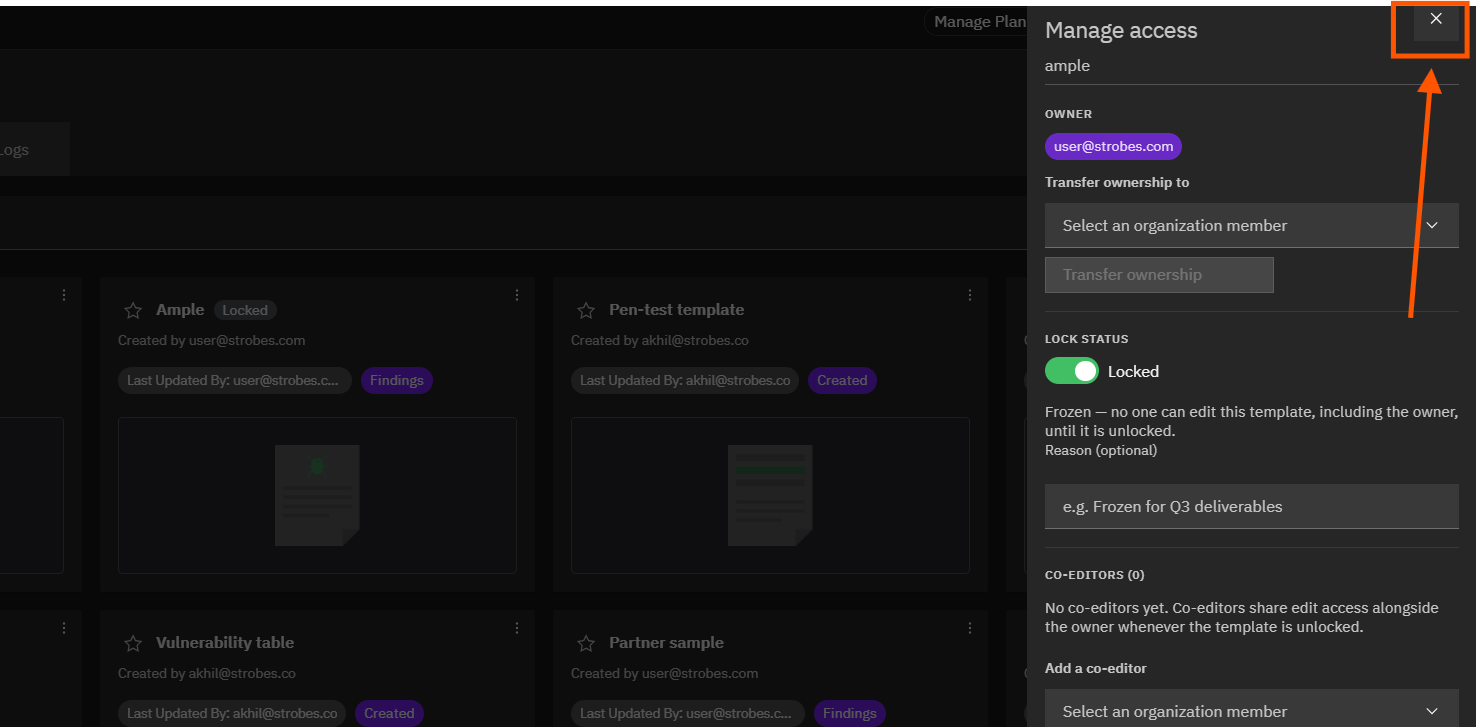Mark Partner sample as favorite
This screenshot has width=1476, height=727.
pos(586,643)
